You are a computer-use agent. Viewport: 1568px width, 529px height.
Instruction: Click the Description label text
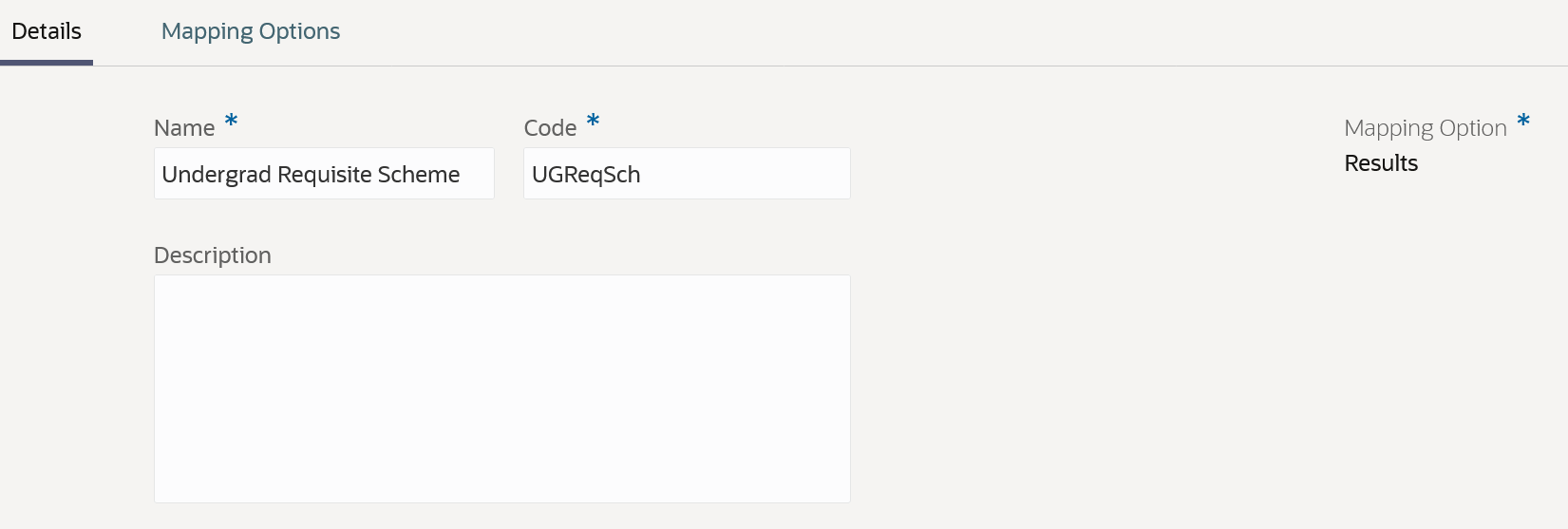point(213,255)
